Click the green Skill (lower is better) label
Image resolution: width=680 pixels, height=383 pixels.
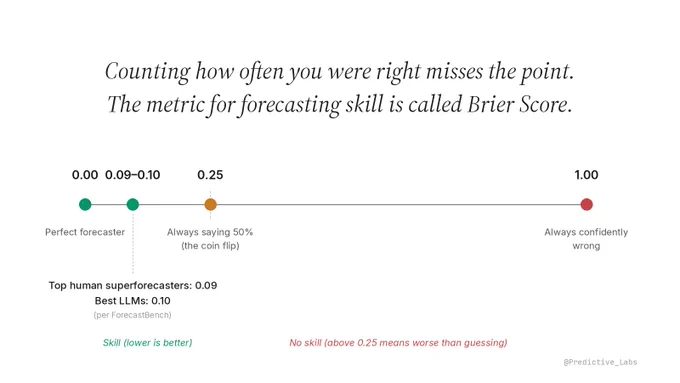(x=147, y=343)
